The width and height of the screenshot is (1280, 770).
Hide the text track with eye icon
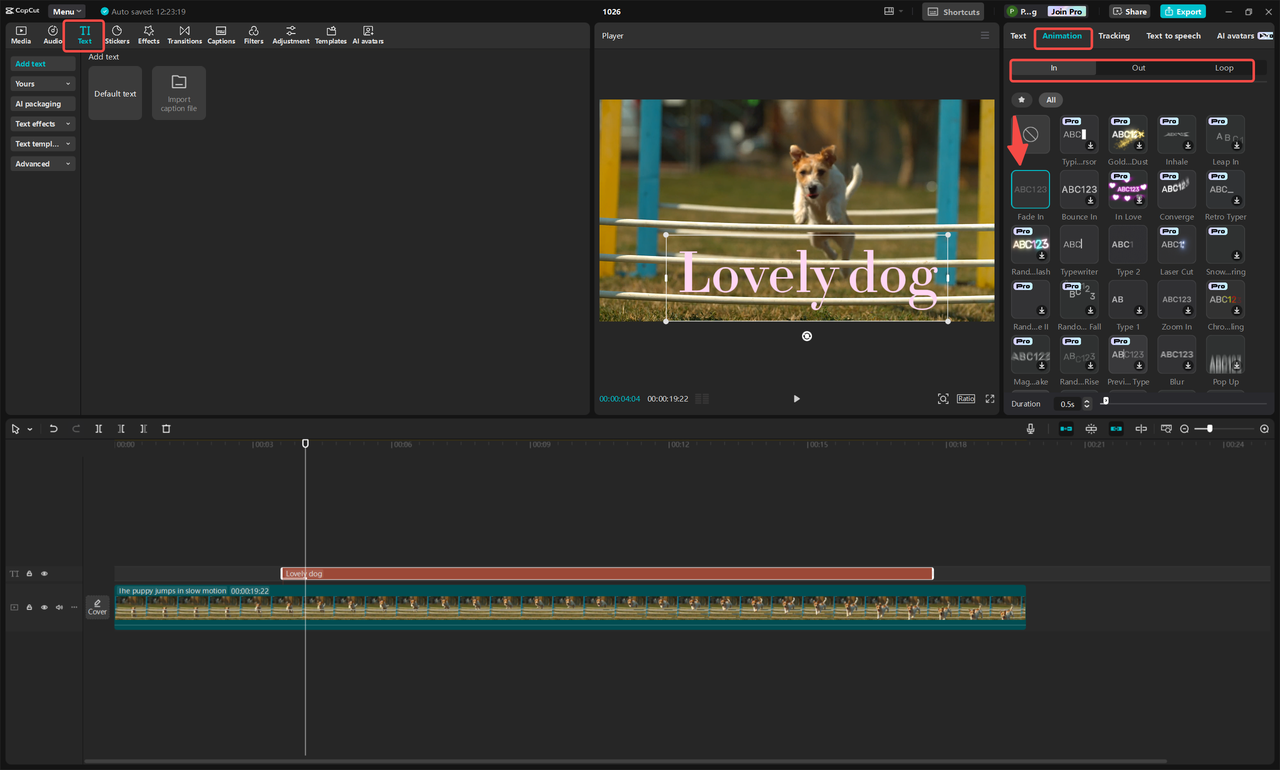coord(44,574)
